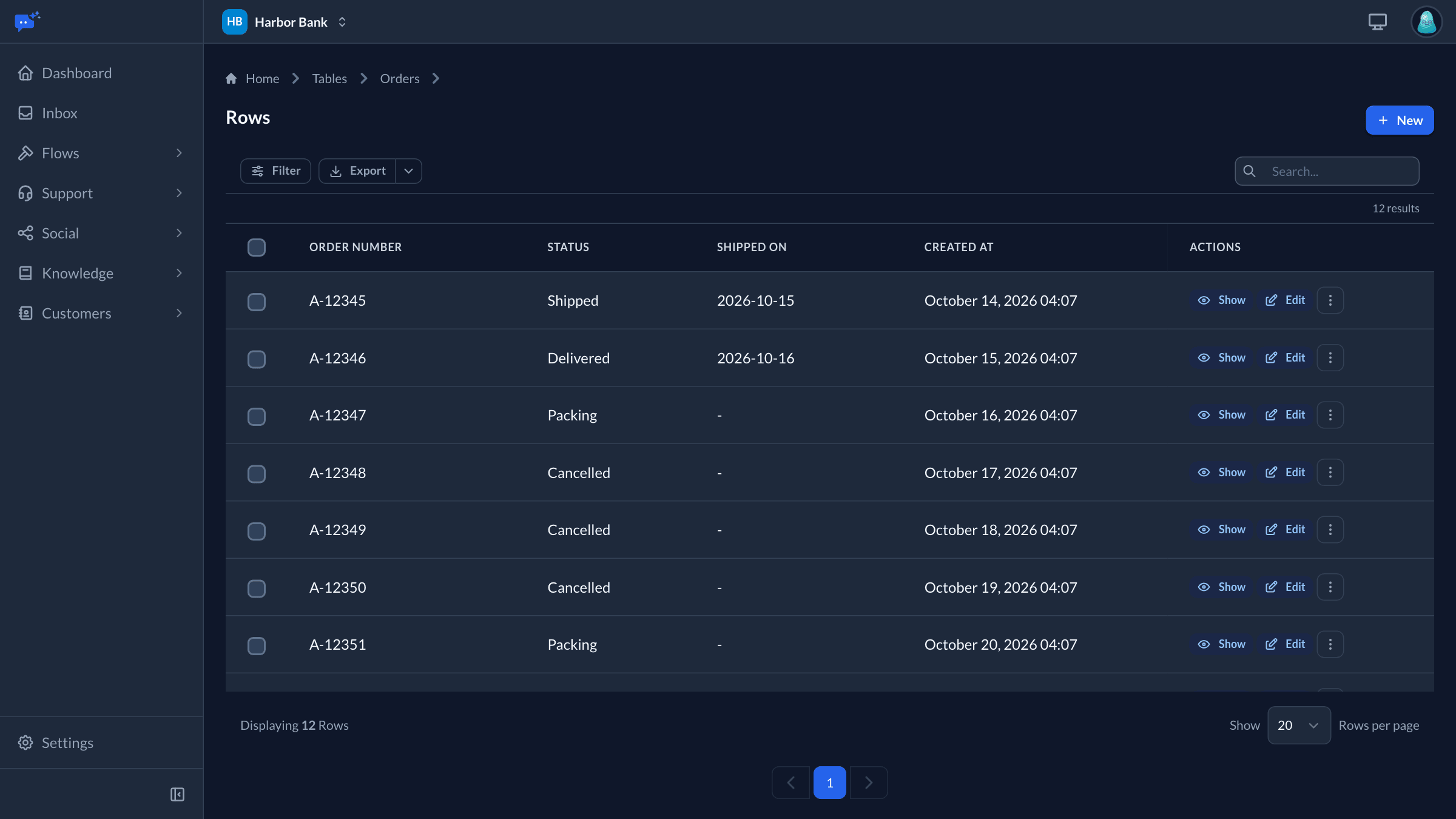This screenshot has height=819, width=1456.
Task: Toggle the select-all rows checkbox
Action: click(x=257, y=248)
